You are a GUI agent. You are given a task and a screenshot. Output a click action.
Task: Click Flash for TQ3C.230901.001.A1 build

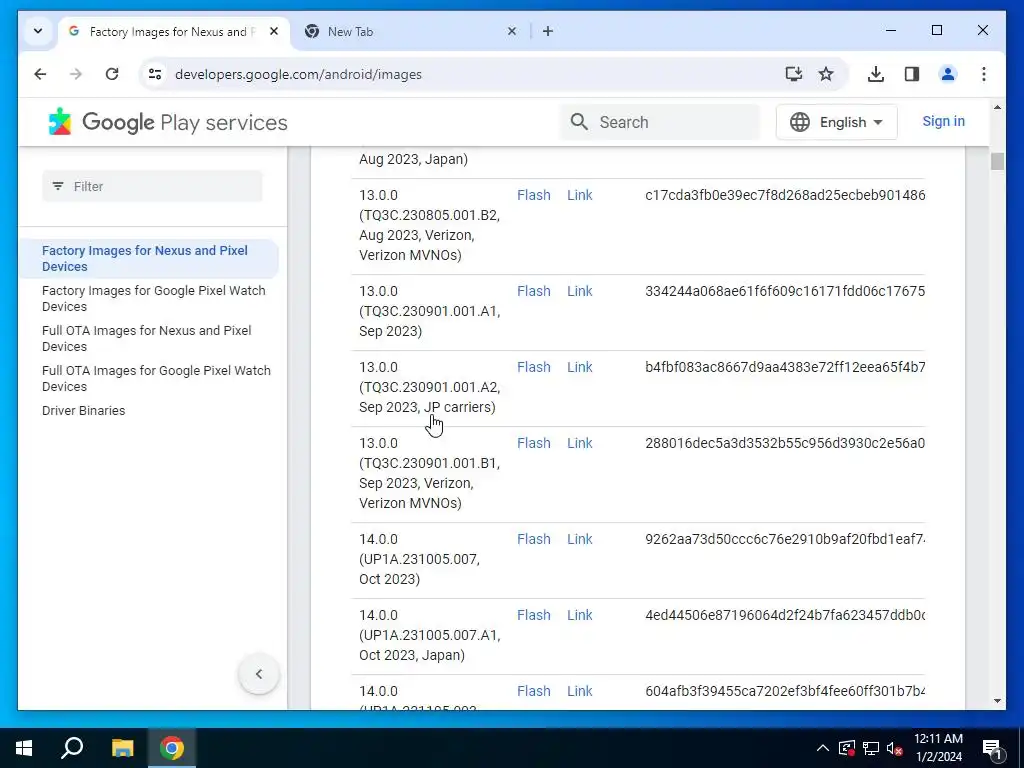534,291
